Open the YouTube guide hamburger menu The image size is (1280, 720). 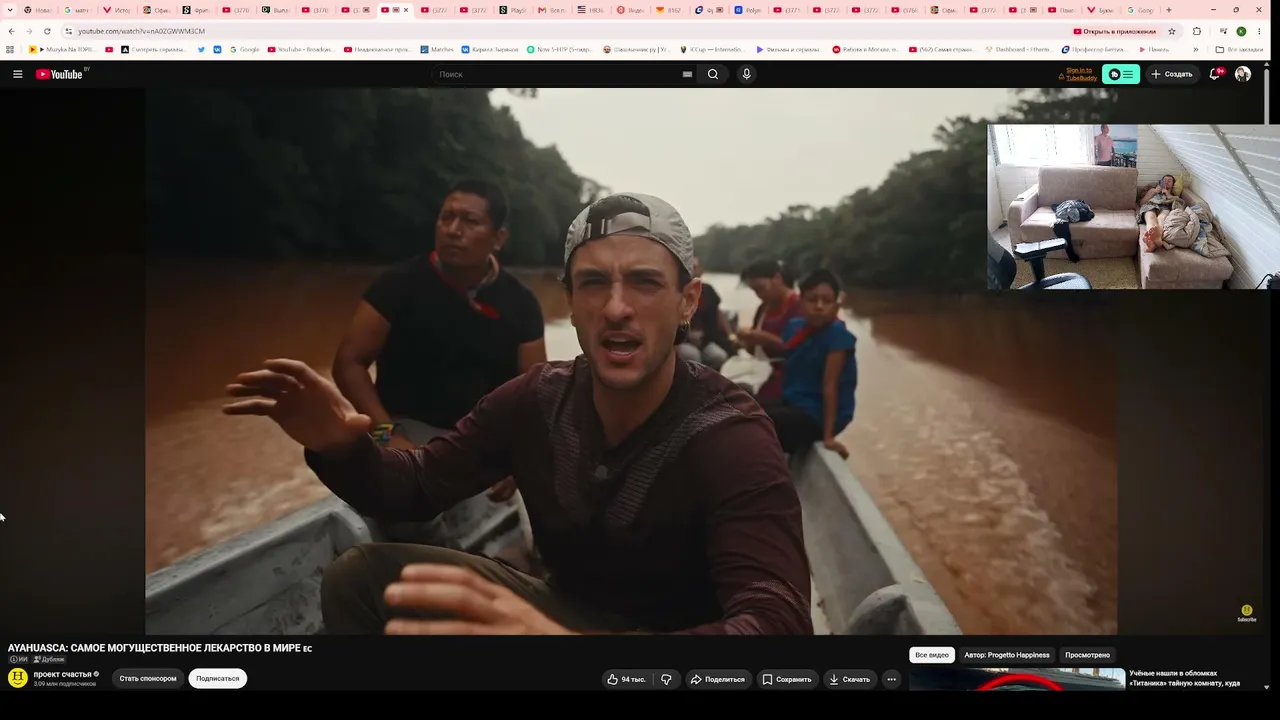pos(17,74)
